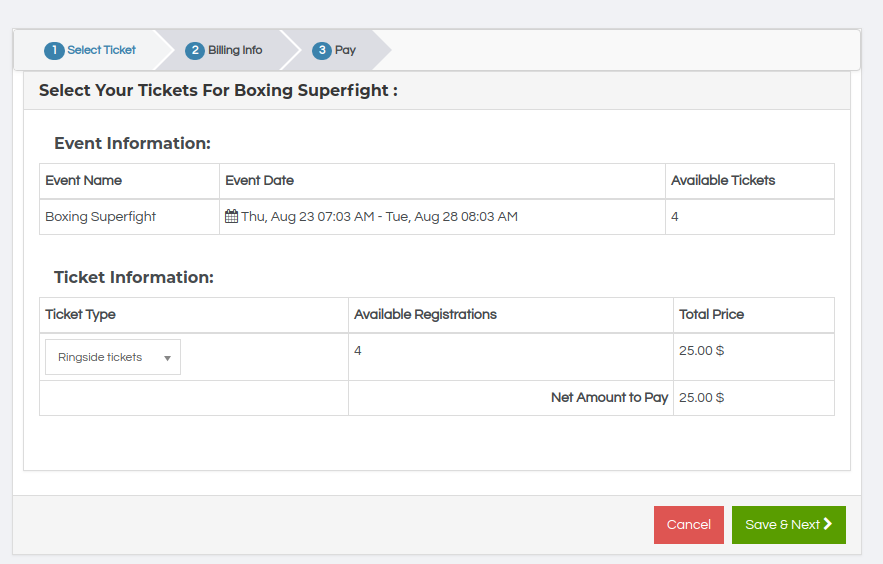This screenshot has width=883, height=564.
Task: Click the Total Price column header
Action: coord(712,314)
